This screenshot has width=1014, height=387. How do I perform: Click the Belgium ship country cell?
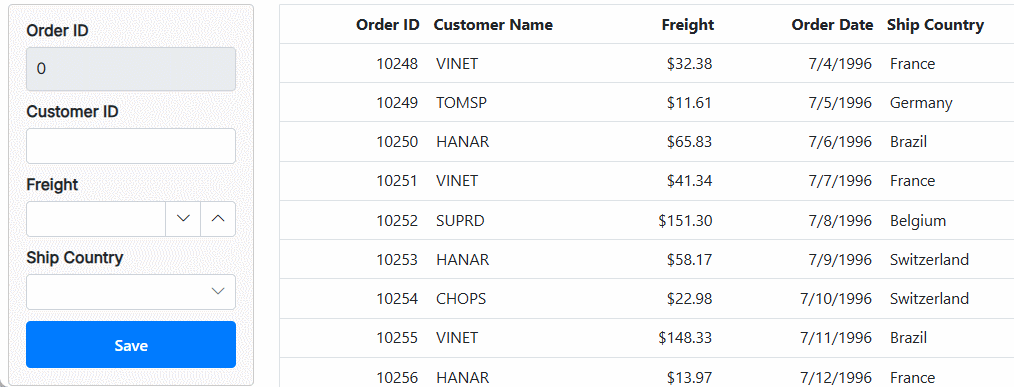(x=918, y=221)
